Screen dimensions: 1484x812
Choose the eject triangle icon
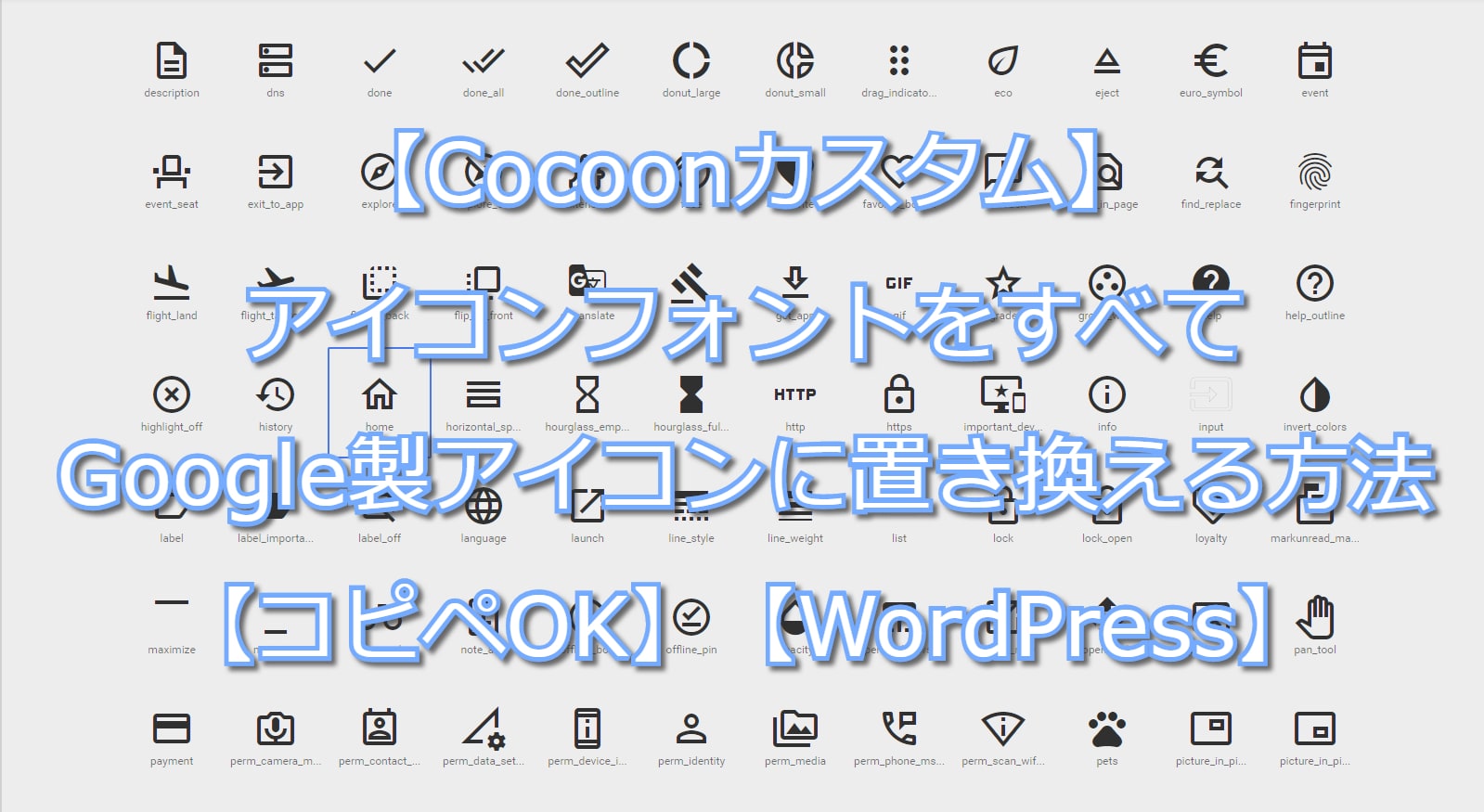1107,61
